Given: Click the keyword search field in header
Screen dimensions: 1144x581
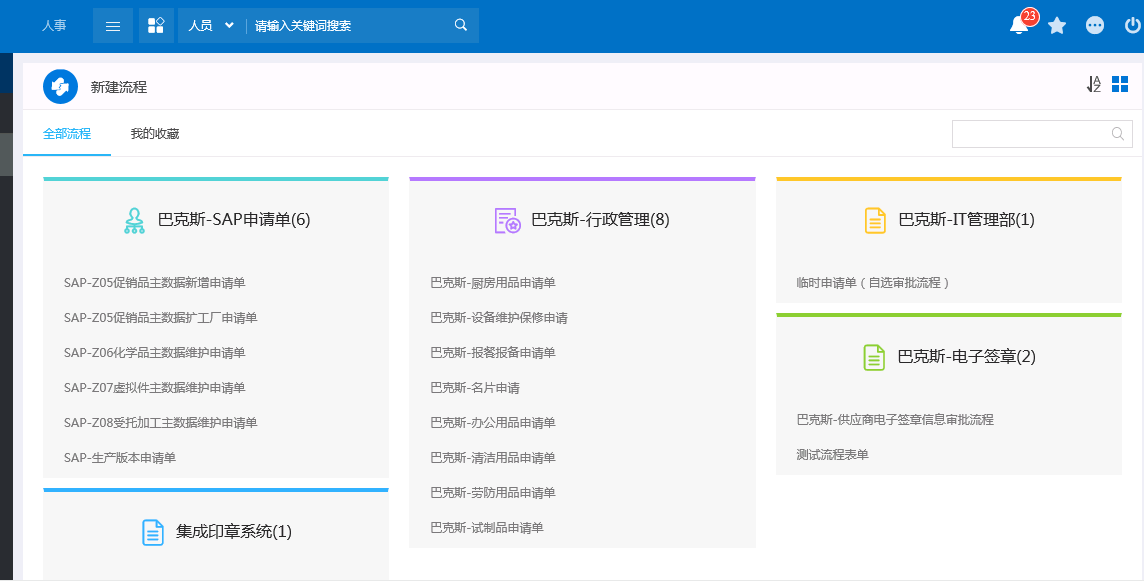Looking at the screenshot, I should tap(349, 26).
